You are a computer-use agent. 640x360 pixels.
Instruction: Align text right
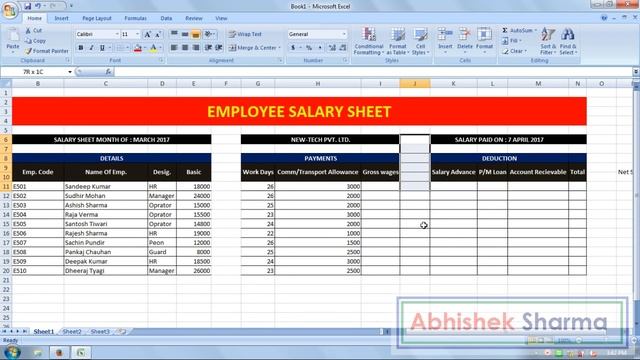click(196, 48)
